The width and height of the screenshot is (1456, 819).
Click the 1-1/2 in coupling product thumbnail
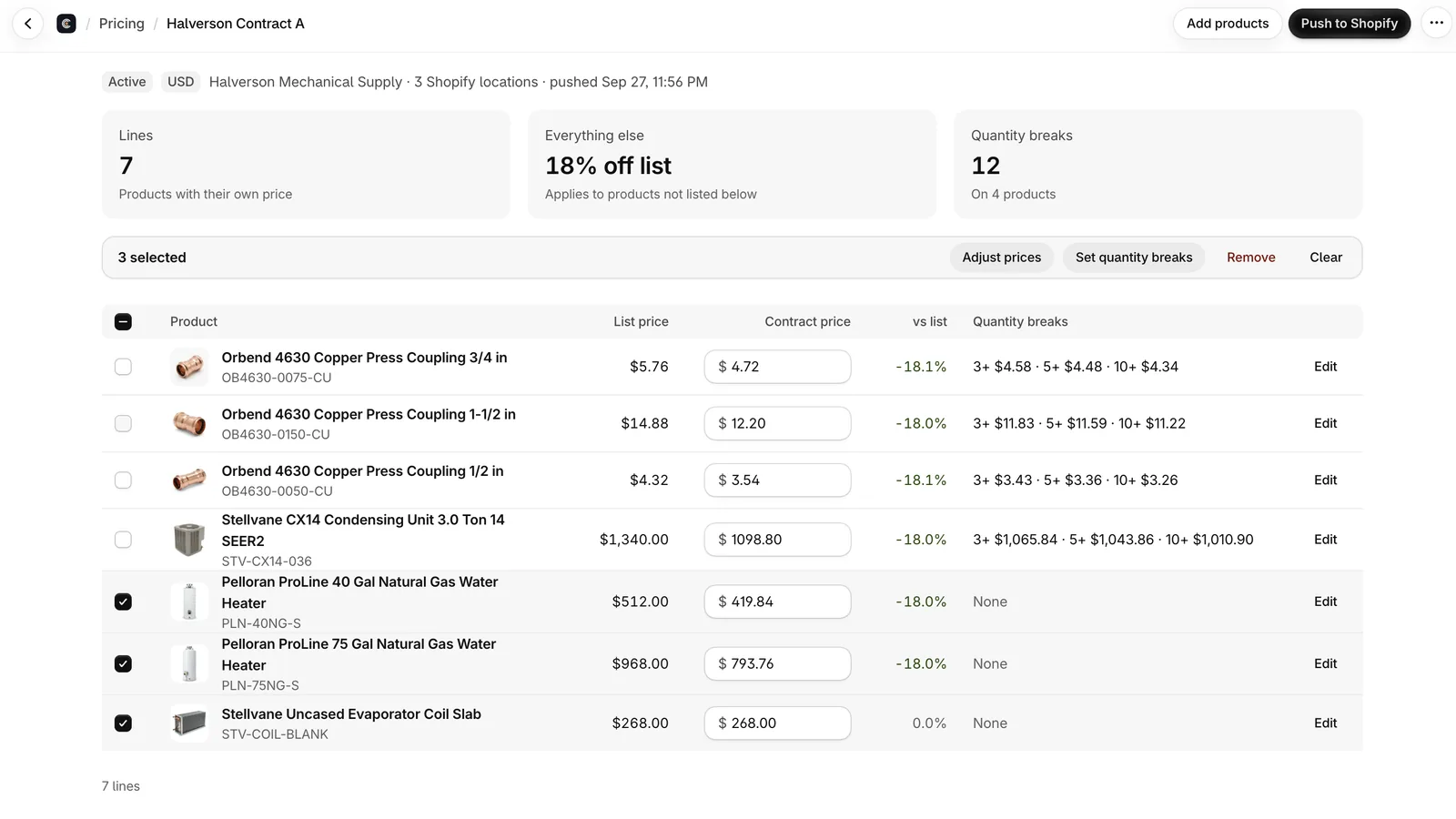[189, 423]
